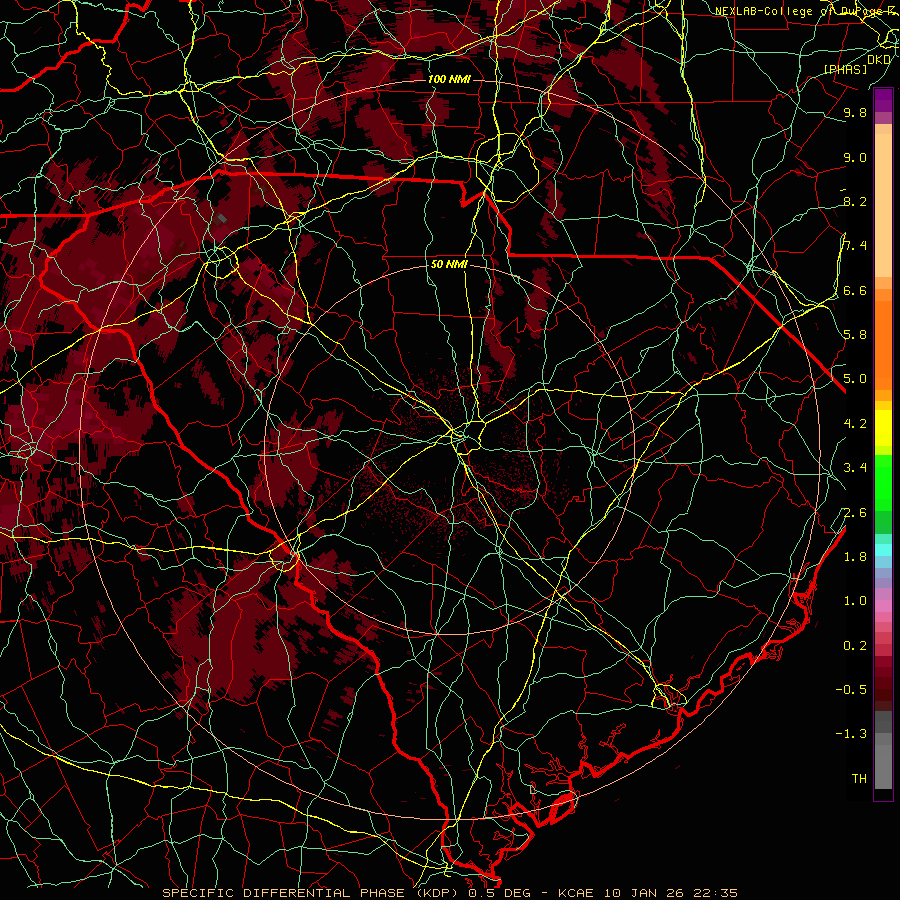
Task: Pick the orange segment of the color bar
Action: [x=883, y=344]
